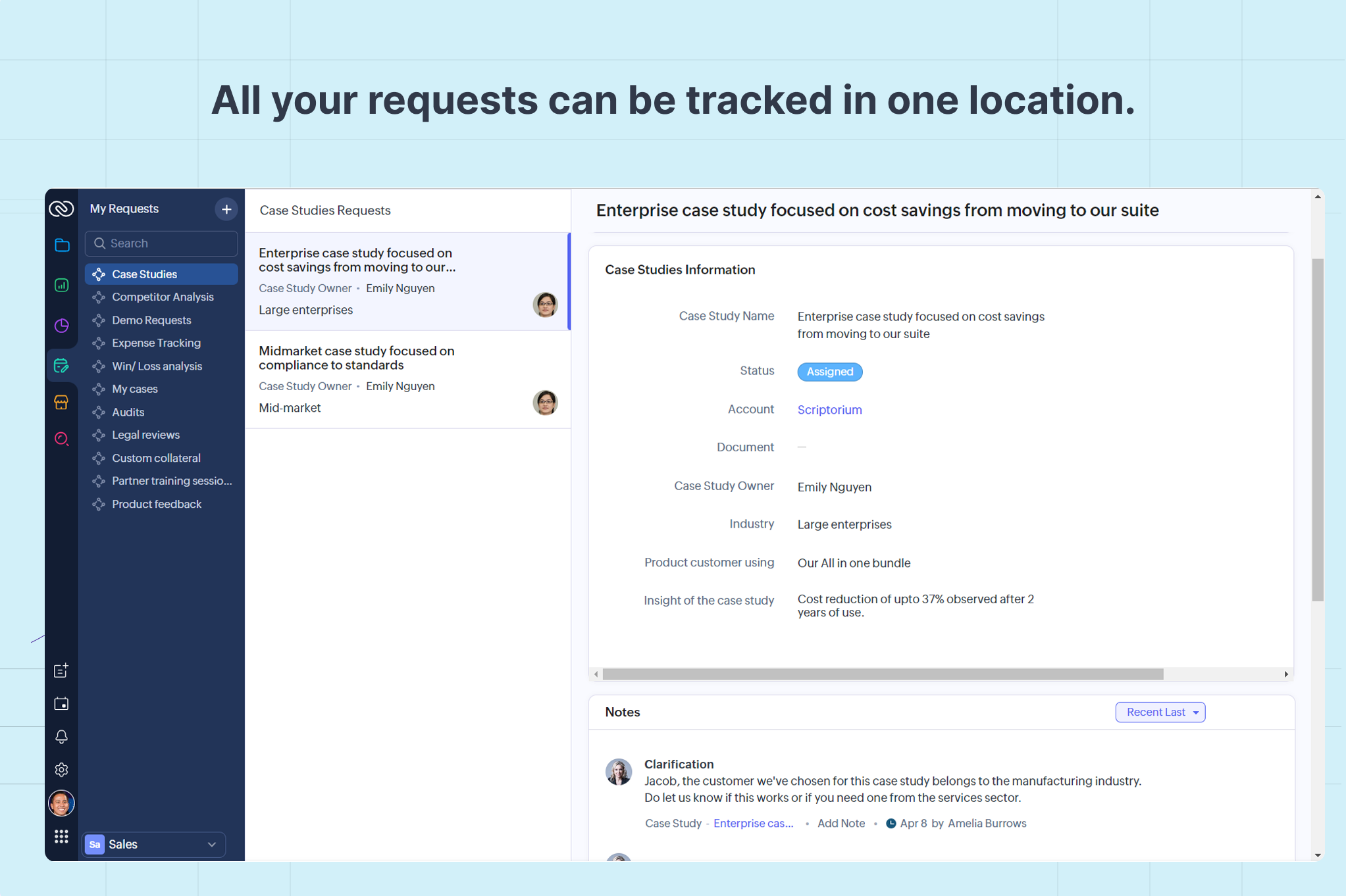
Task: Click the notifications bell icon
Action: tap(62, 736)
